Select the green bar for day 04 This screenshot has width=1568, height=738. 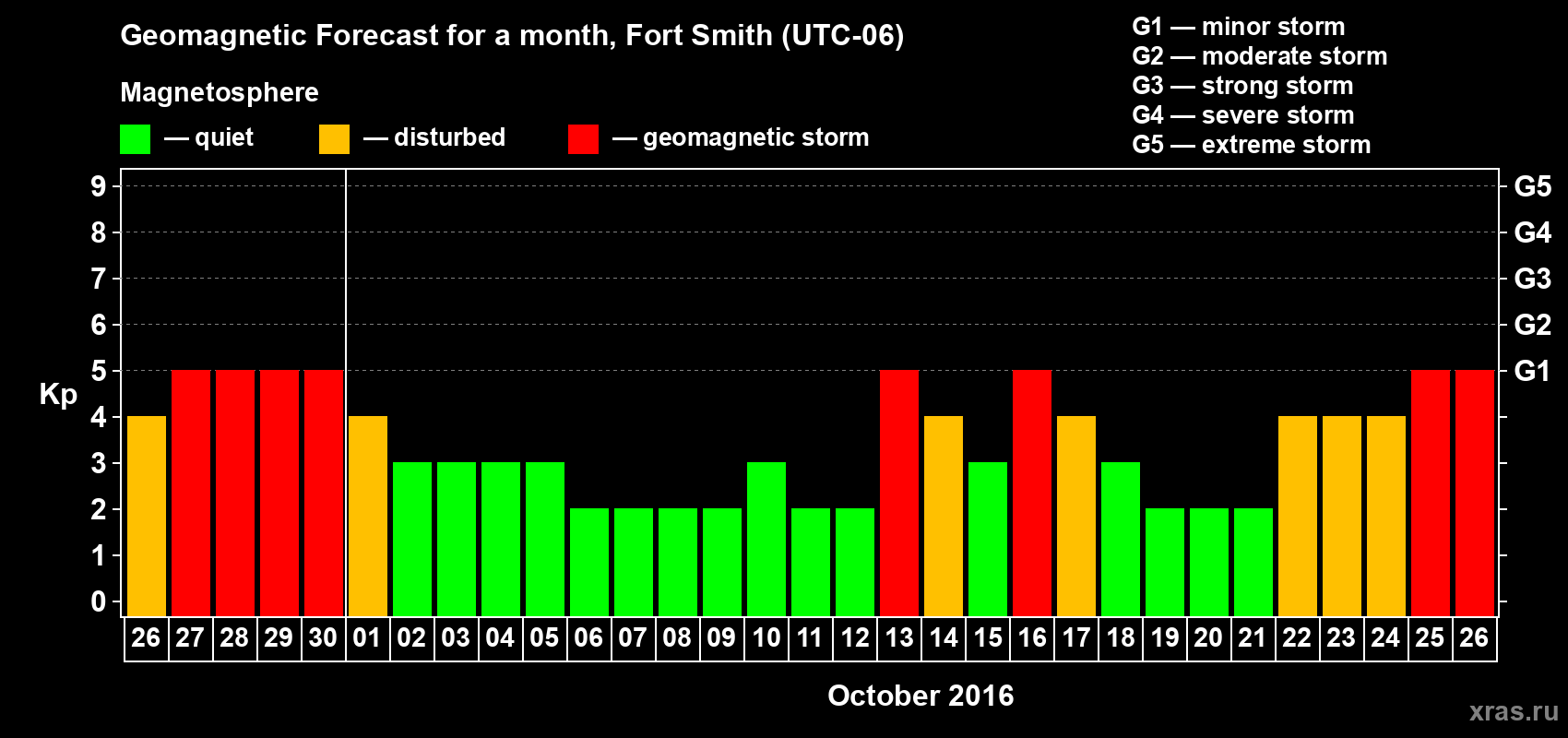coord(501,539)
